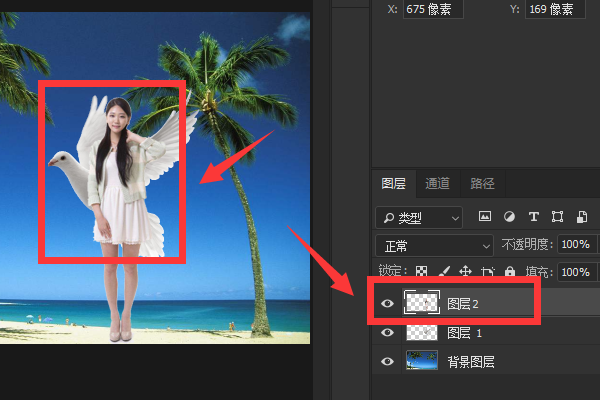Click the 填充 label
The image size is (600, 400).
tap(539, 272)
